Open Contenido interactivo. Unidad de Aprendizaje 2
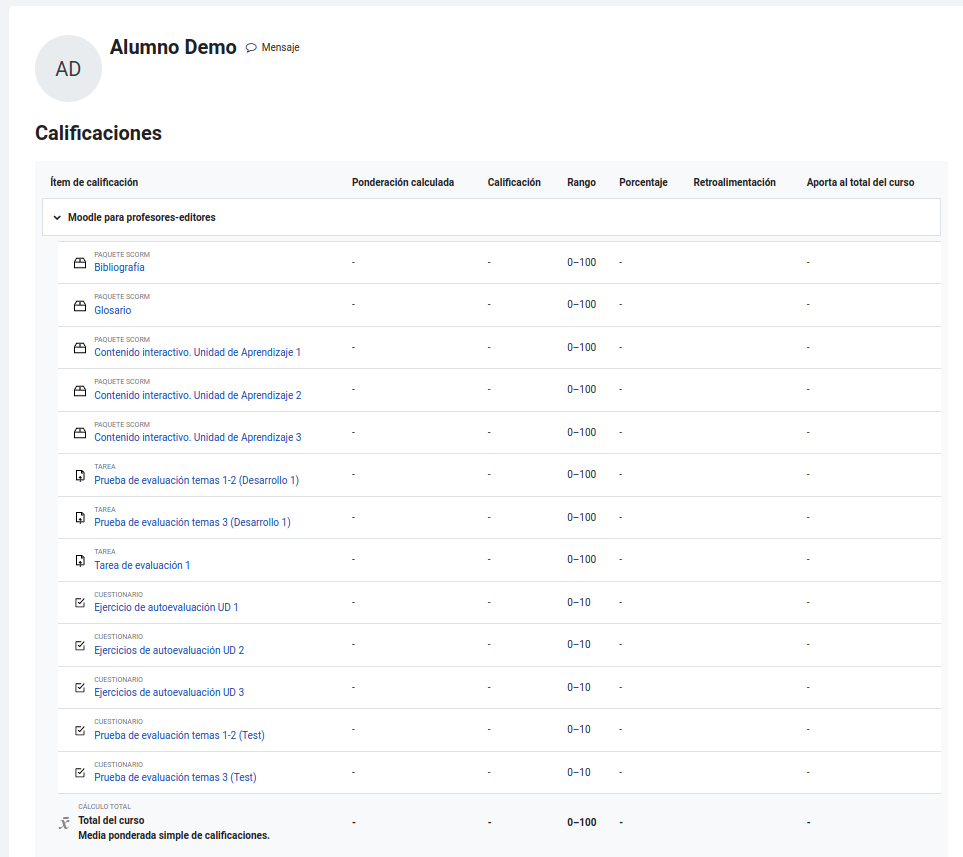 pyautogui.click(x=198, y=395)
